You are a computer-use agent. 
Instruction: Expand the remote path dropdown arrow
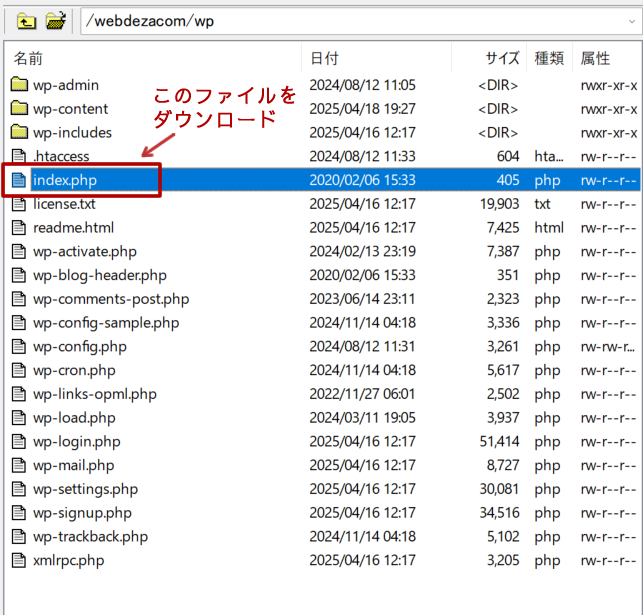coord(632,21)
